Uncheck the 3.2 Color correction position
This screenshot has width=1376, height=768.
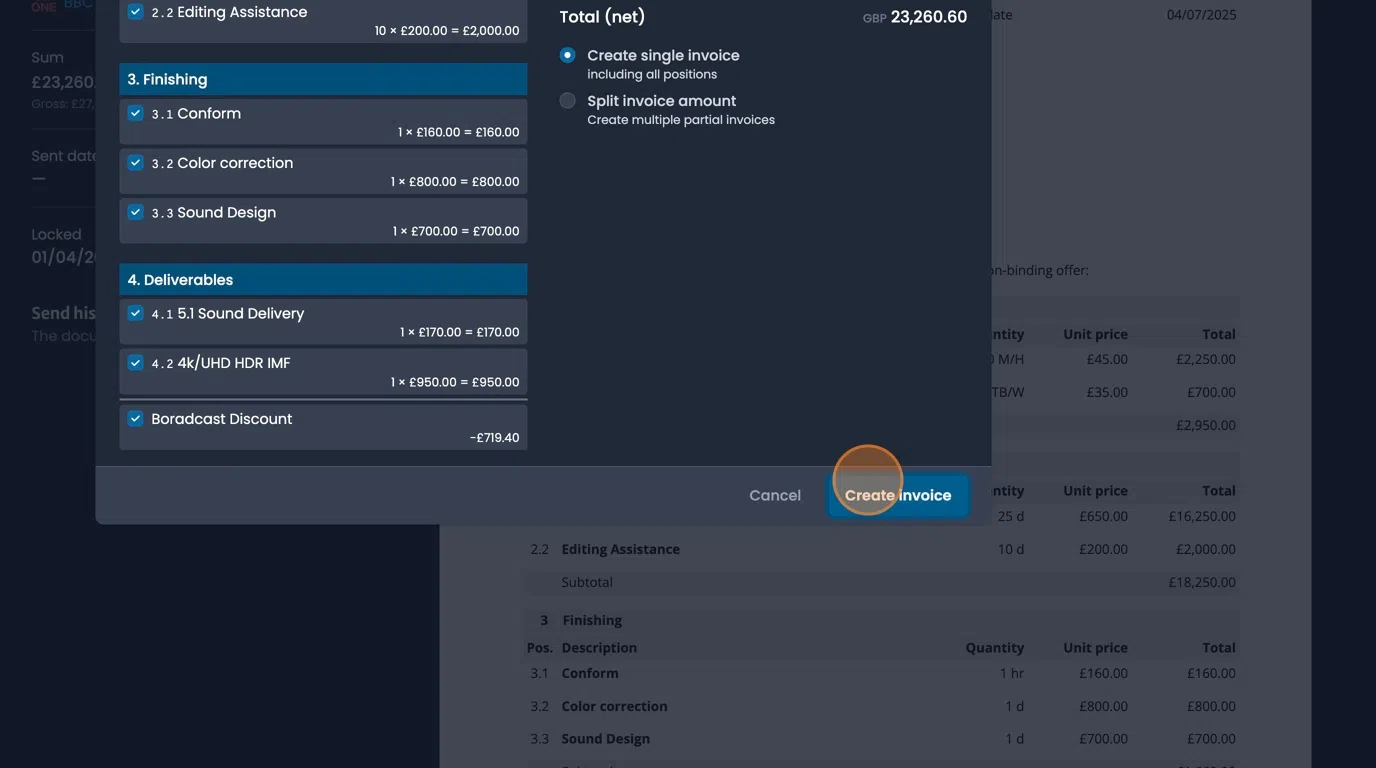pyautogui.click(x=135, y=162)
